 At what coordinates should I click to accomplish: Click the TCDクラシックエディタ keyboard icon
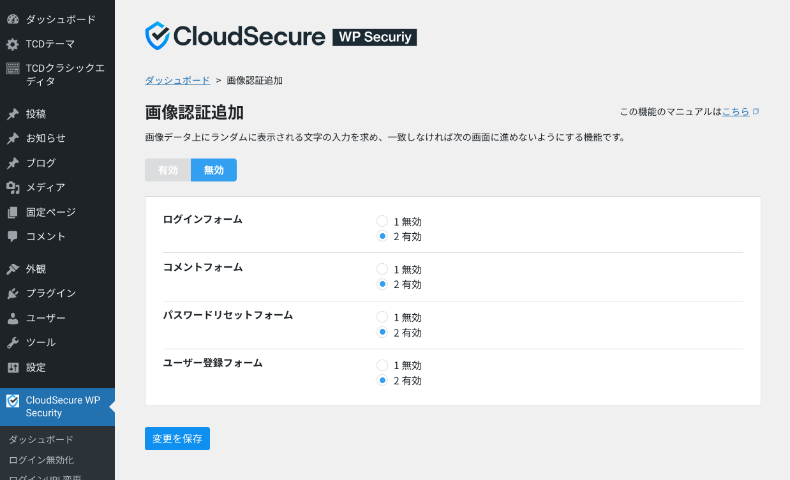click(13, 68)
